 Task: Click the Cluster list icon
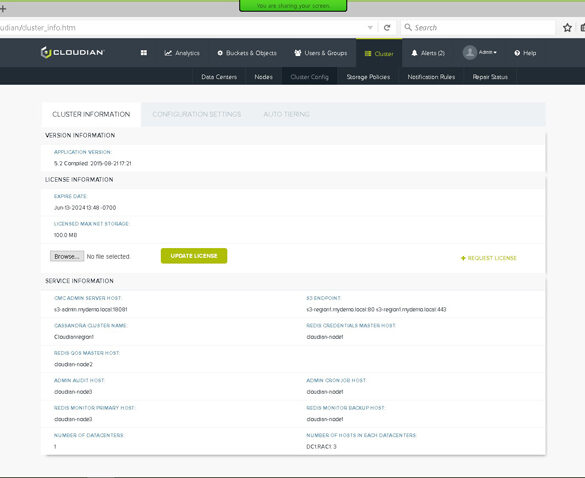[368, 54]
